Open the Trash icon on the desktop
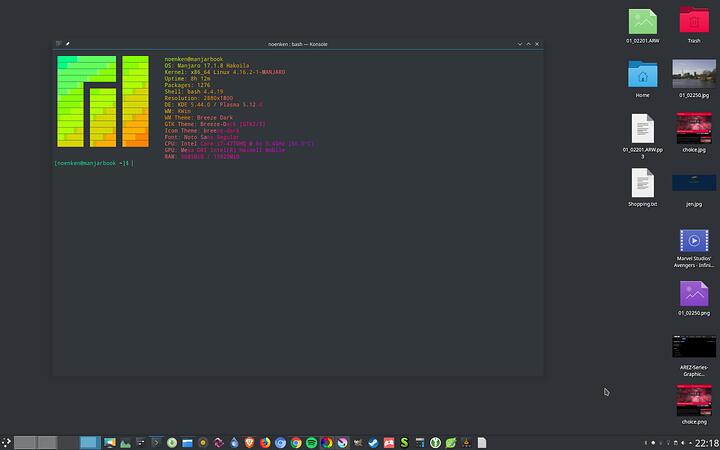Screen dimensions: 720x450 coord(694,25)
